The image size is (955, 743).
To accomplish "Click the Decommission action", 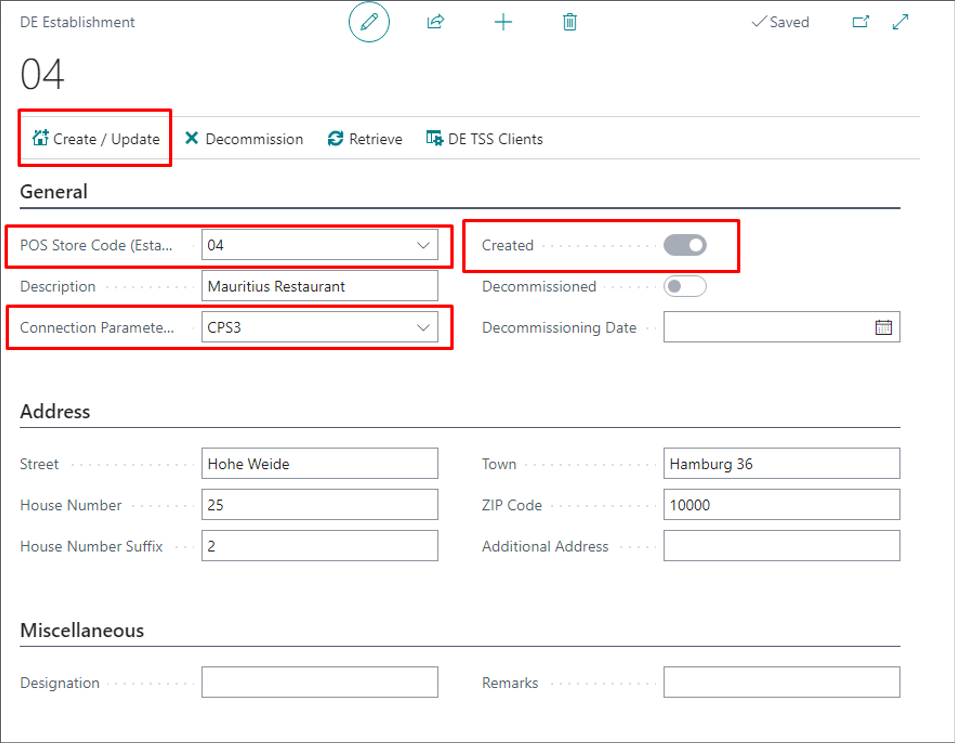I will click(x=244, y=139).
